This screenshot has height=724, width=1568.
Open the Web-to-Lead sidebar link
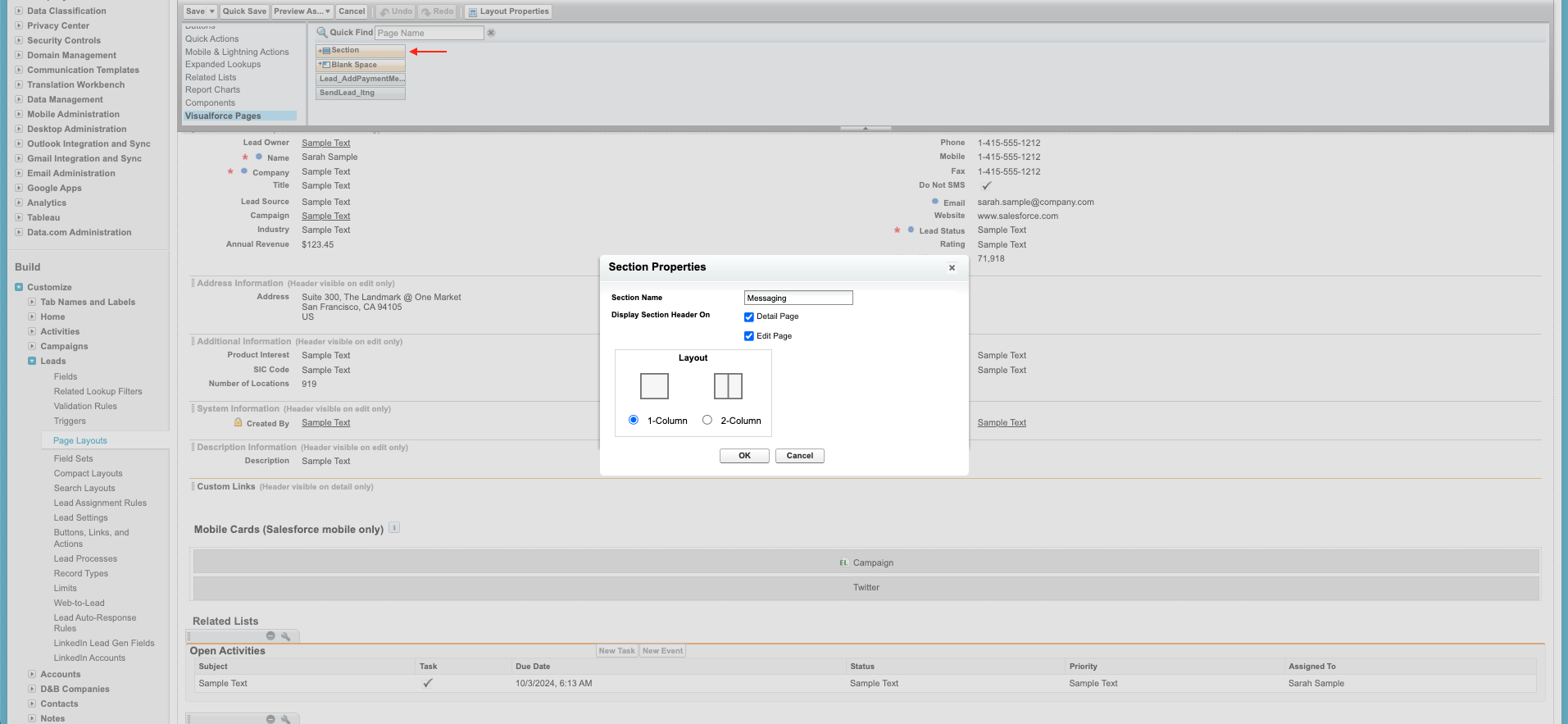coord(79,603)
